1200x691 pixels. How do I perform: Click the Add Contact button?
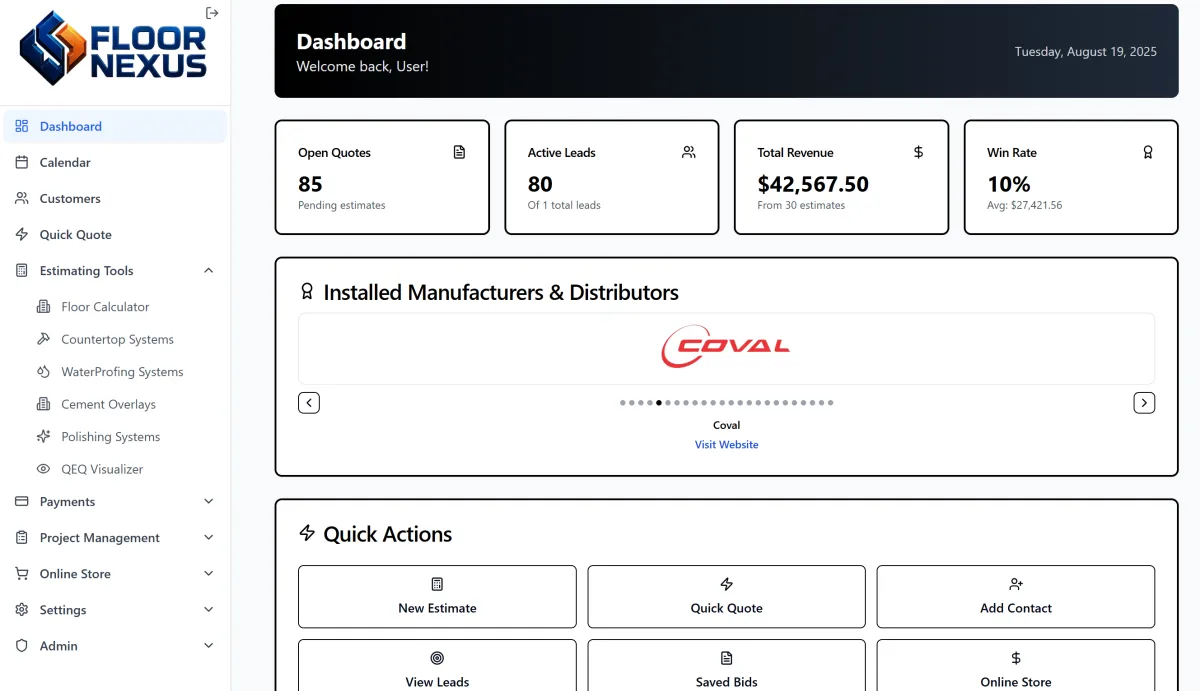(1016, 597)
